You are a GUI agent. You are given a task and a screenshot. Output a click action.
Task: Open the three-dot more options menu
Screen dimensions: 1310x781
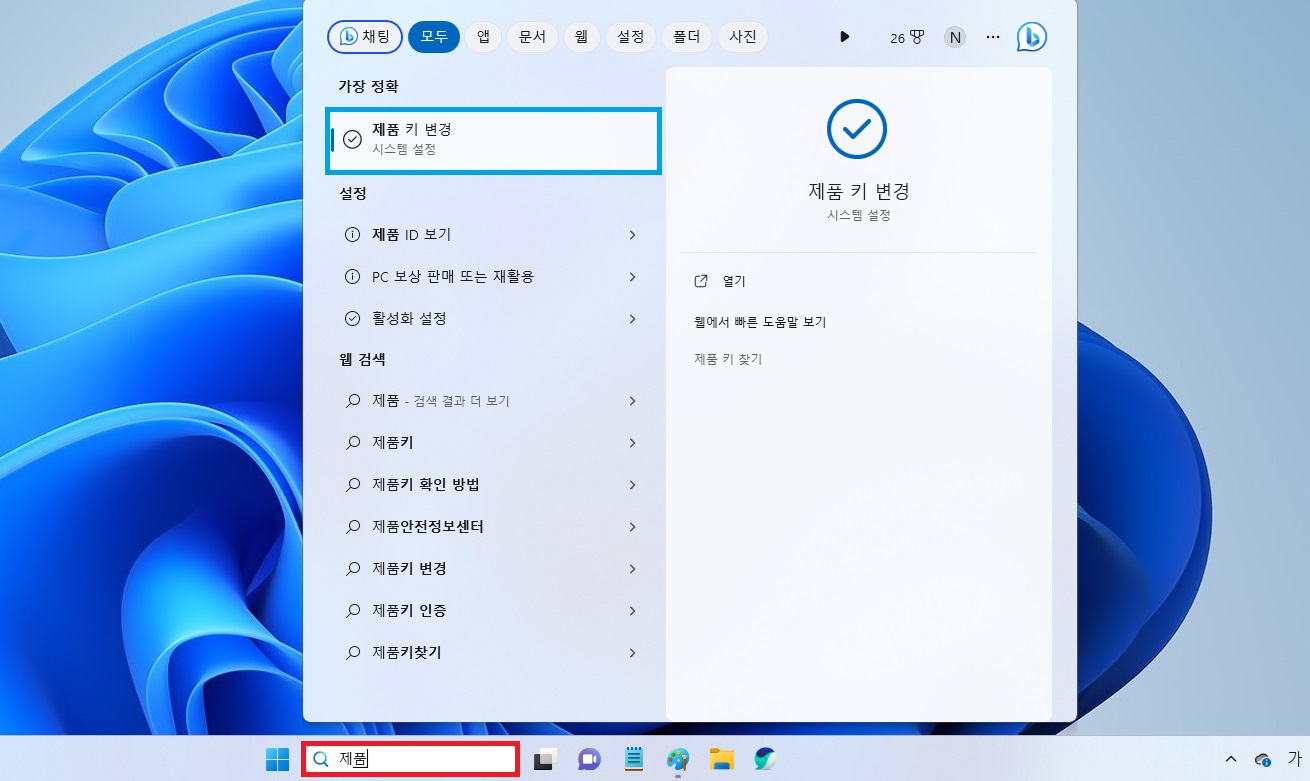click(x=993, y=37)
